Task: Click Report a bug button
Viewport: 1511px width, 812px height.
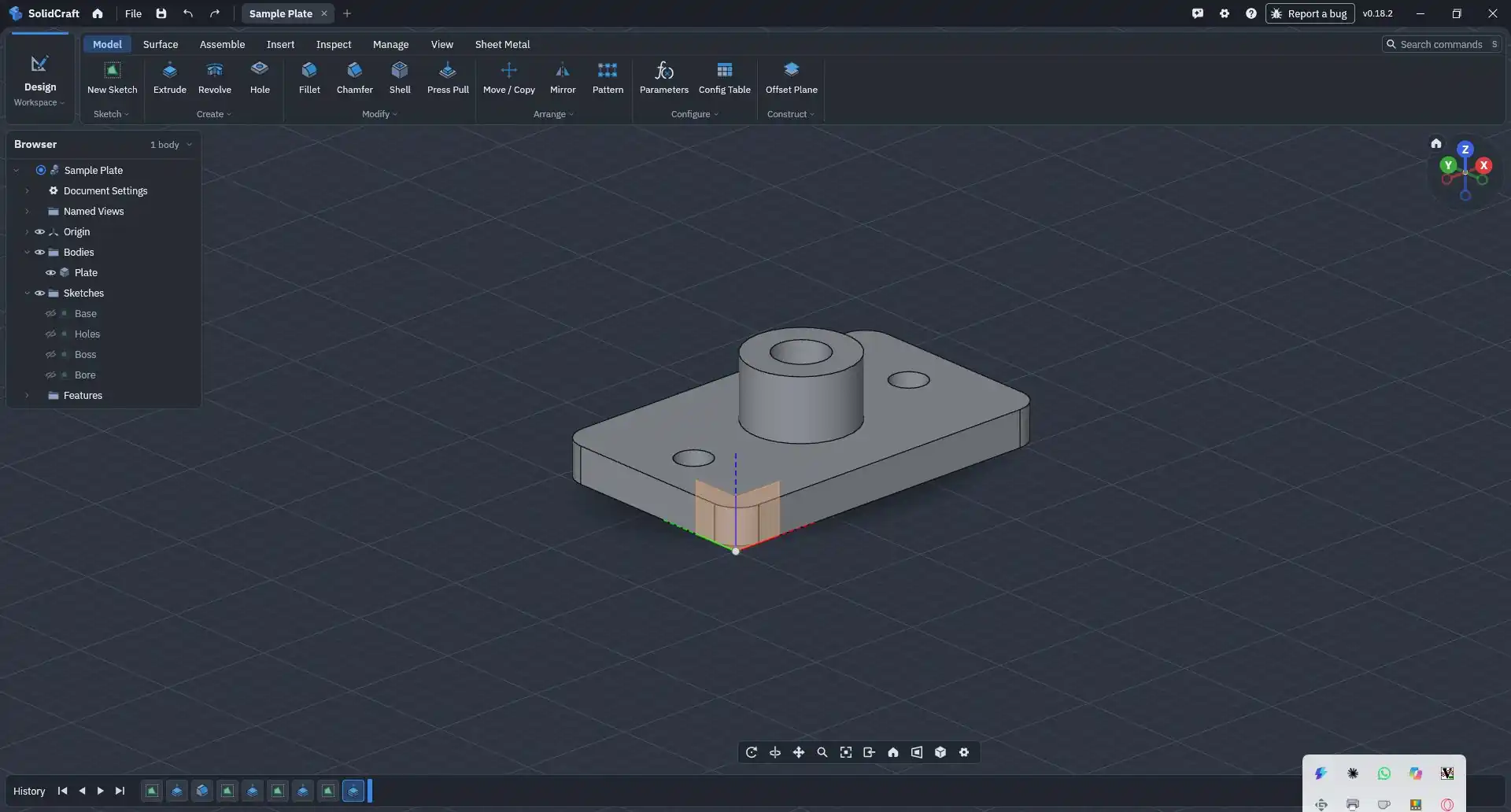Action: (1310, 13)
